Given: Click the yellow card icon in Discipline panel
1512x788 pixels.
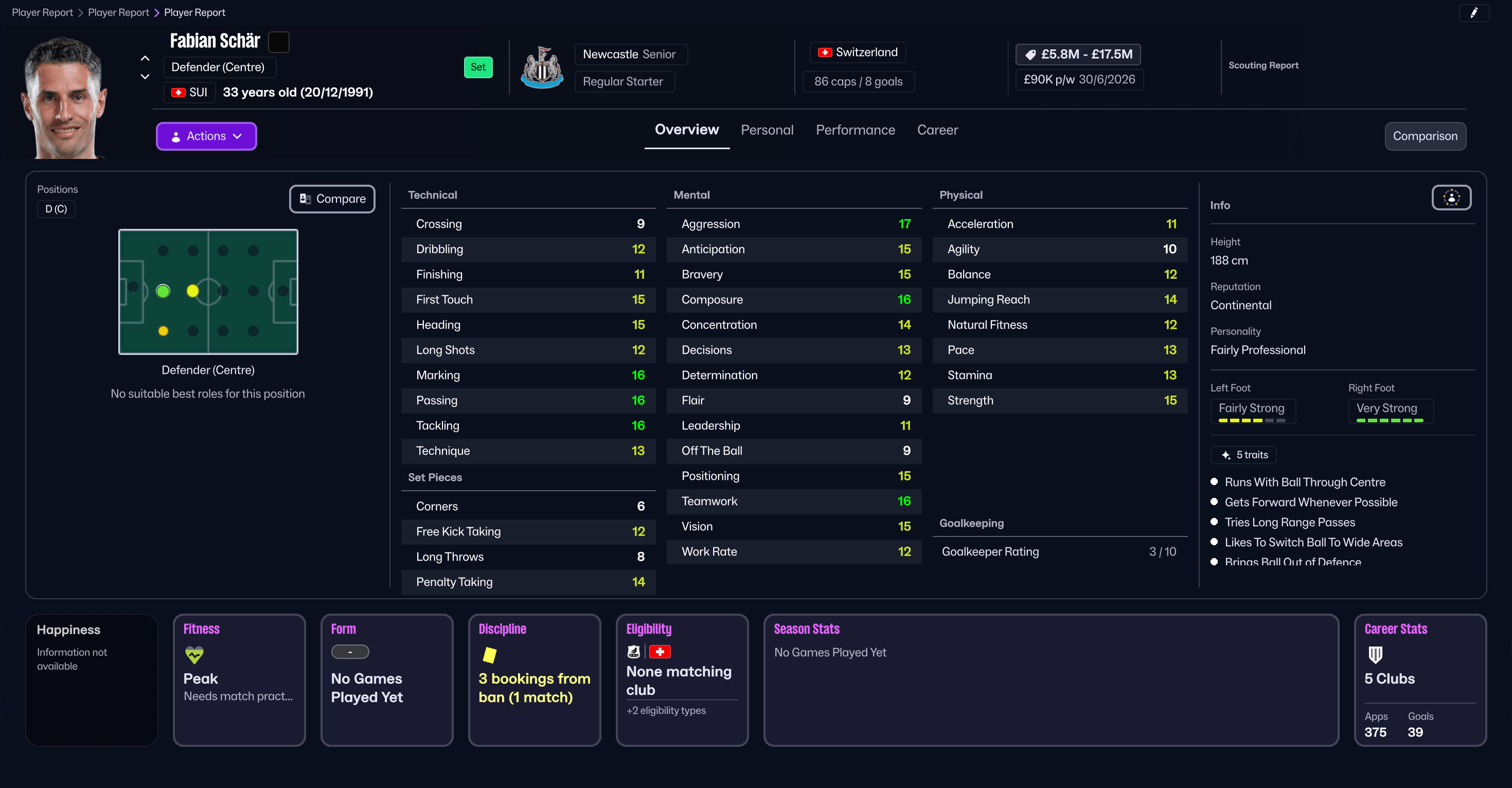Looking at the screenshot, I should (489, 655).
